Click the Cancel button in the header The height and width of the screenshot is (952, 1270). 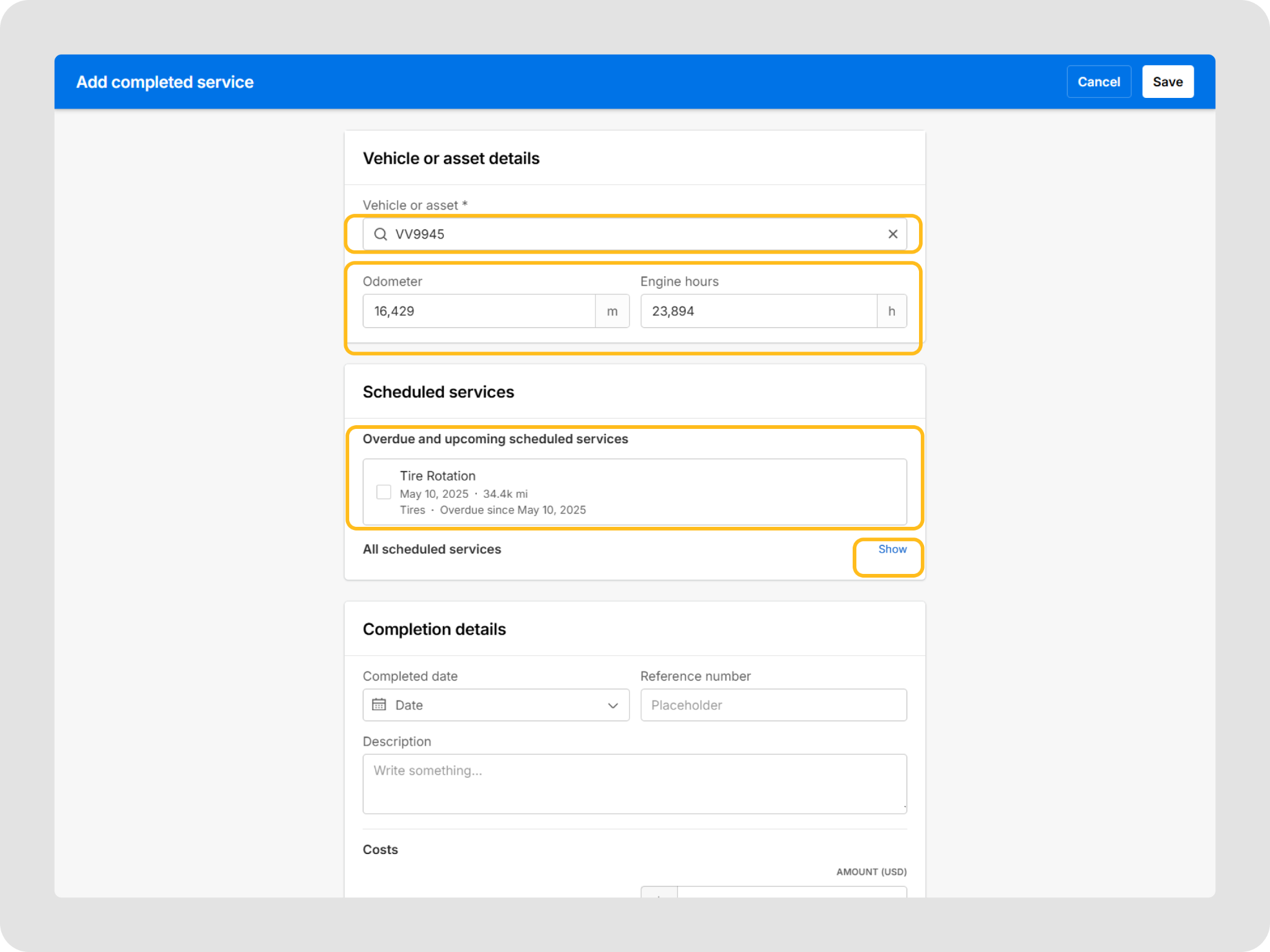(1099, 82)
